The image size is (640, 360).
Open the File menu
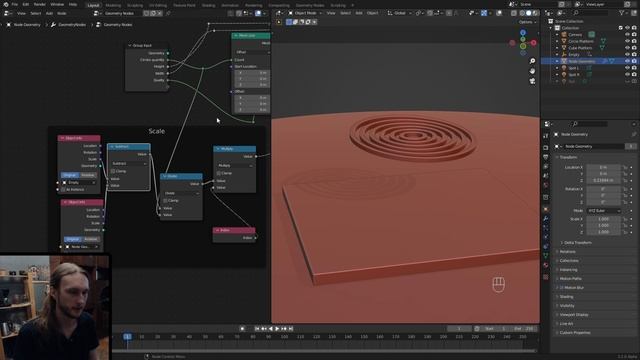[15, 4]
